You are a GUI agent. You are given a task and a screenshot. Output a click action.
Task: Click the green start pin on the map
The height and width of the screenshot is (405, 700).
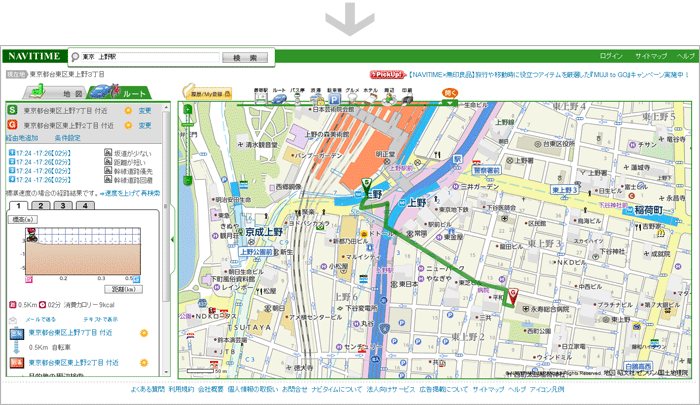(366, 184)
